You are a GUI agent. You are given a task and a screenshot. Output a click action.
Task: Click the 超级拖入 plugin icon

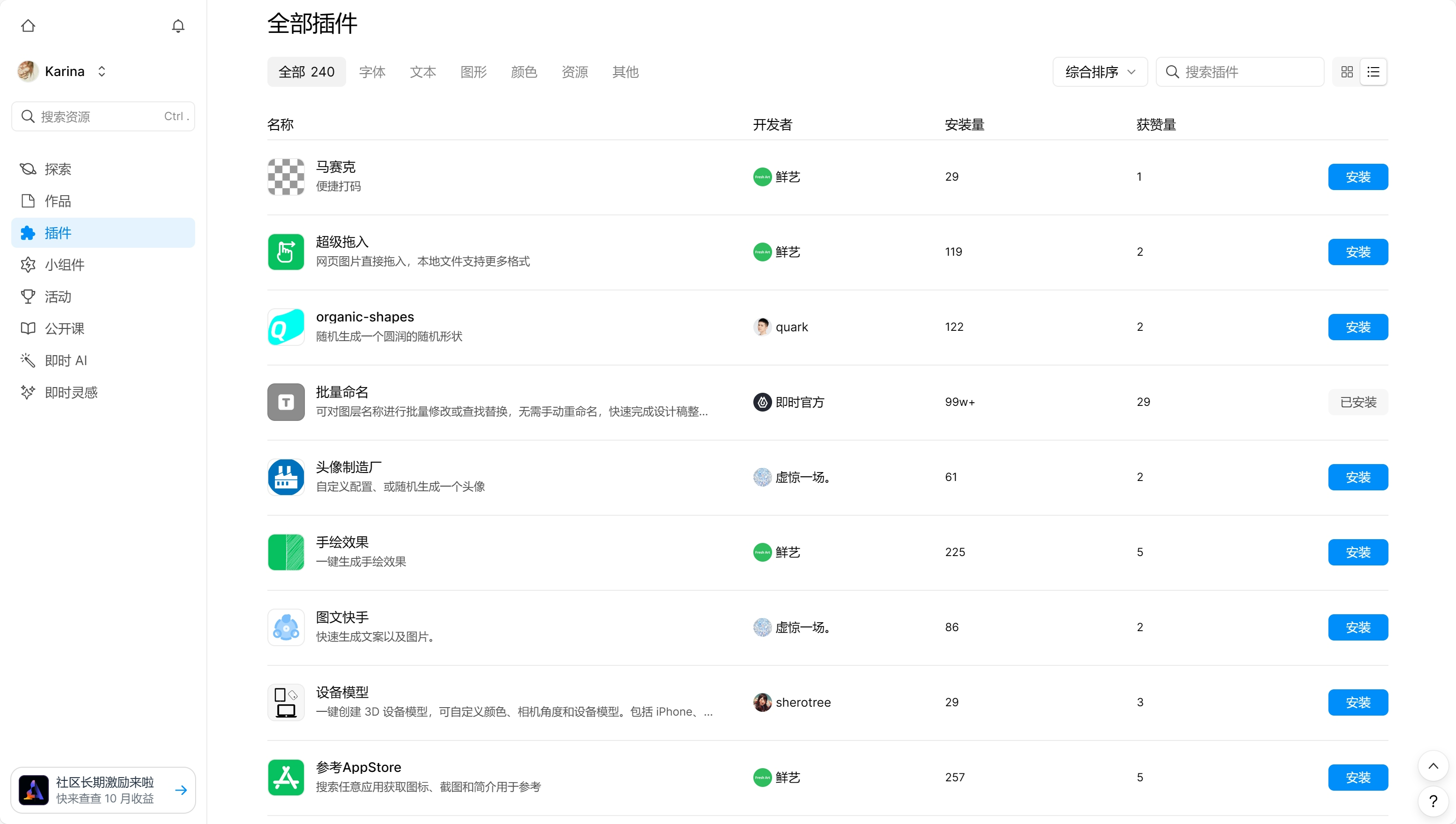tap(286, 252)
